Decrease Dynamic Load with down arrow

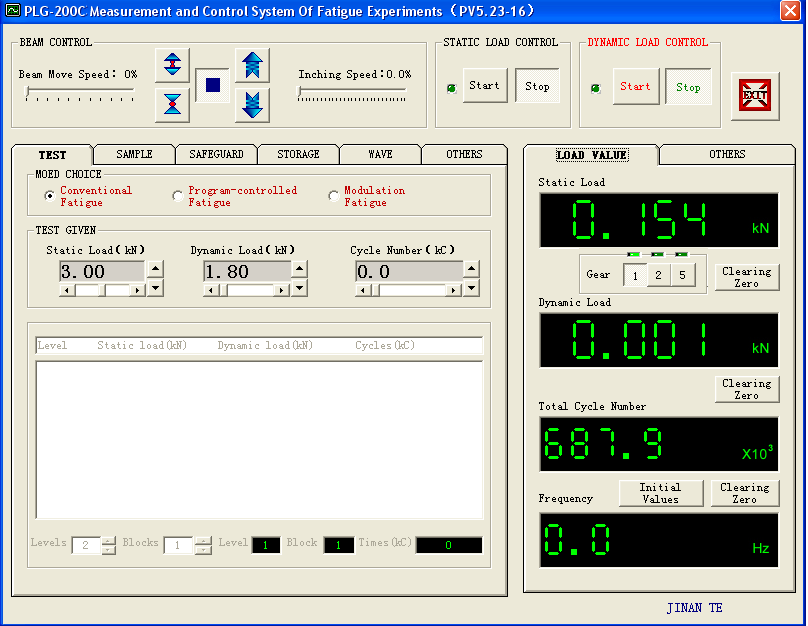(299, 289)
